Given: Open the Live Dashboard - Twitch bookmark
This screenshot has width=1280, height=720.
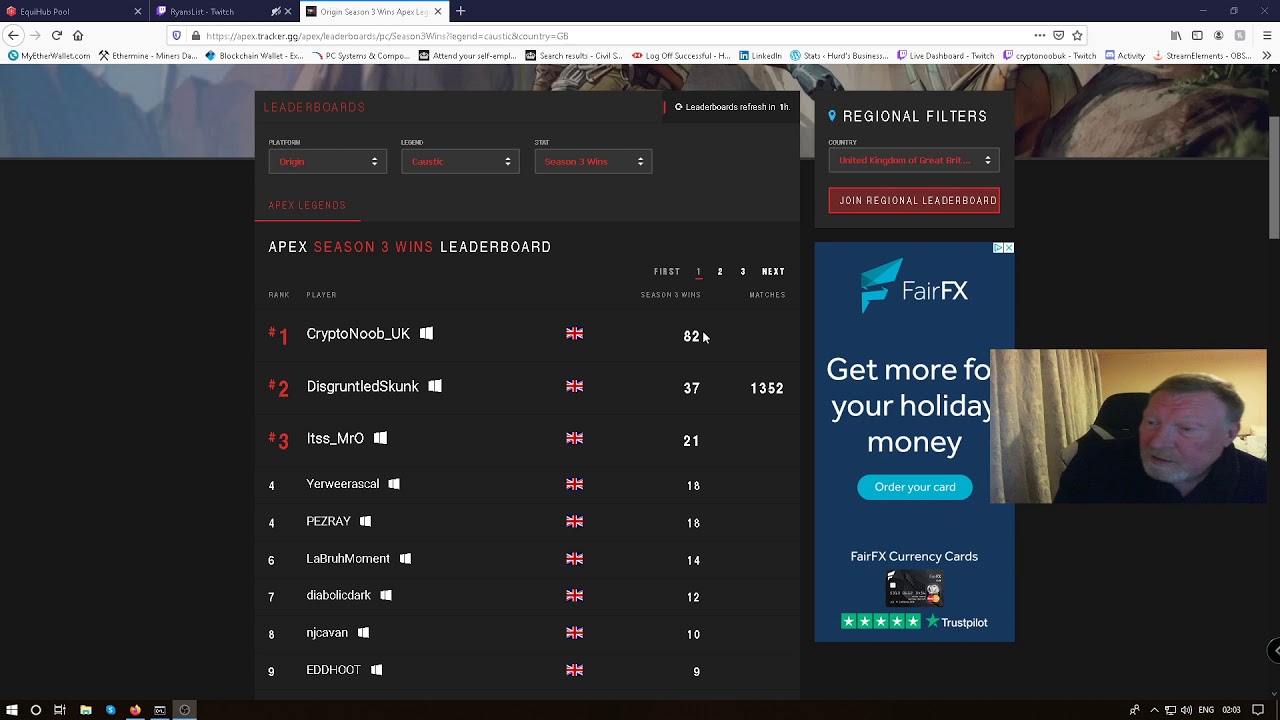Looking at the screenshot, I should click(x=945, y=56).
